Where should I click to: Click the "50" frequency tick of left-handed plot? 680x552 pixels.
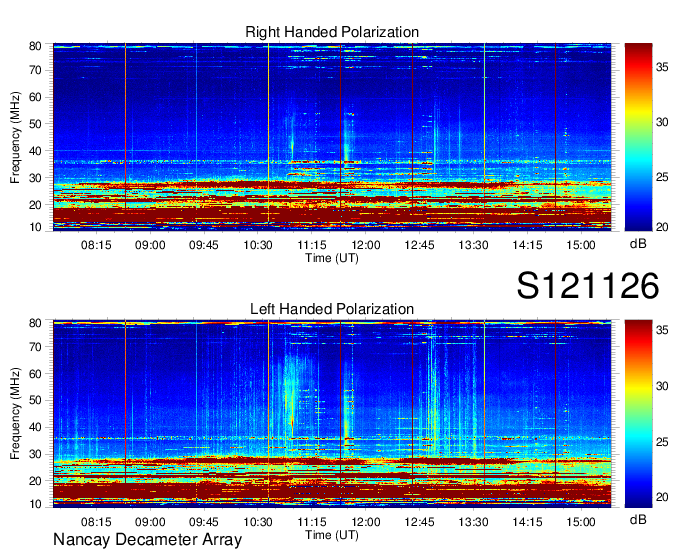pyautogui.click(x=35, y=401)
